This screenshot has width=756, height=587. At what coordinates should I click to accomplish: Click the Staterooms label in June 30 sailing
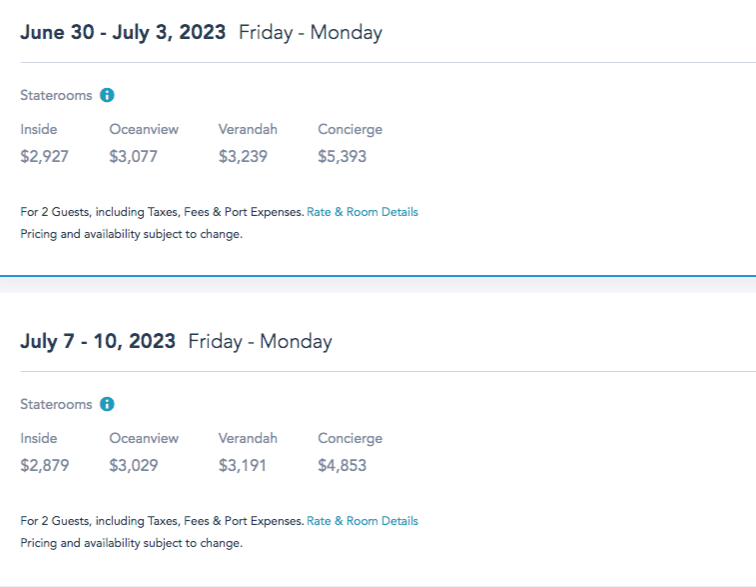coord(56,96)
